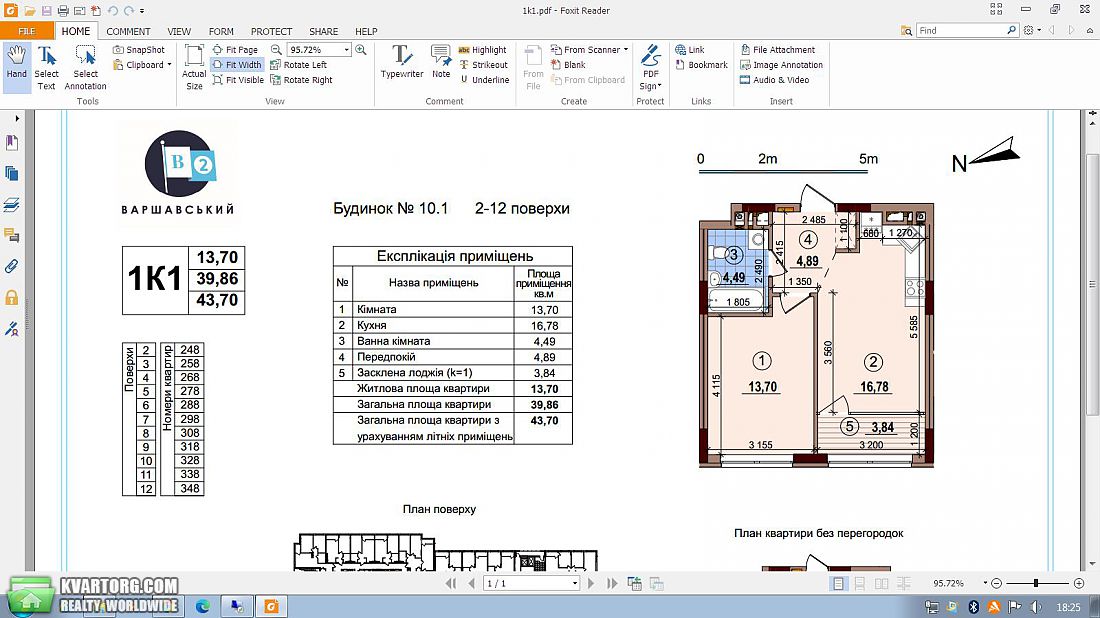This screenshot has height=618, width=1100.
Task: Click the Print icon in quick toolbar
Action: tap(63, 11)
